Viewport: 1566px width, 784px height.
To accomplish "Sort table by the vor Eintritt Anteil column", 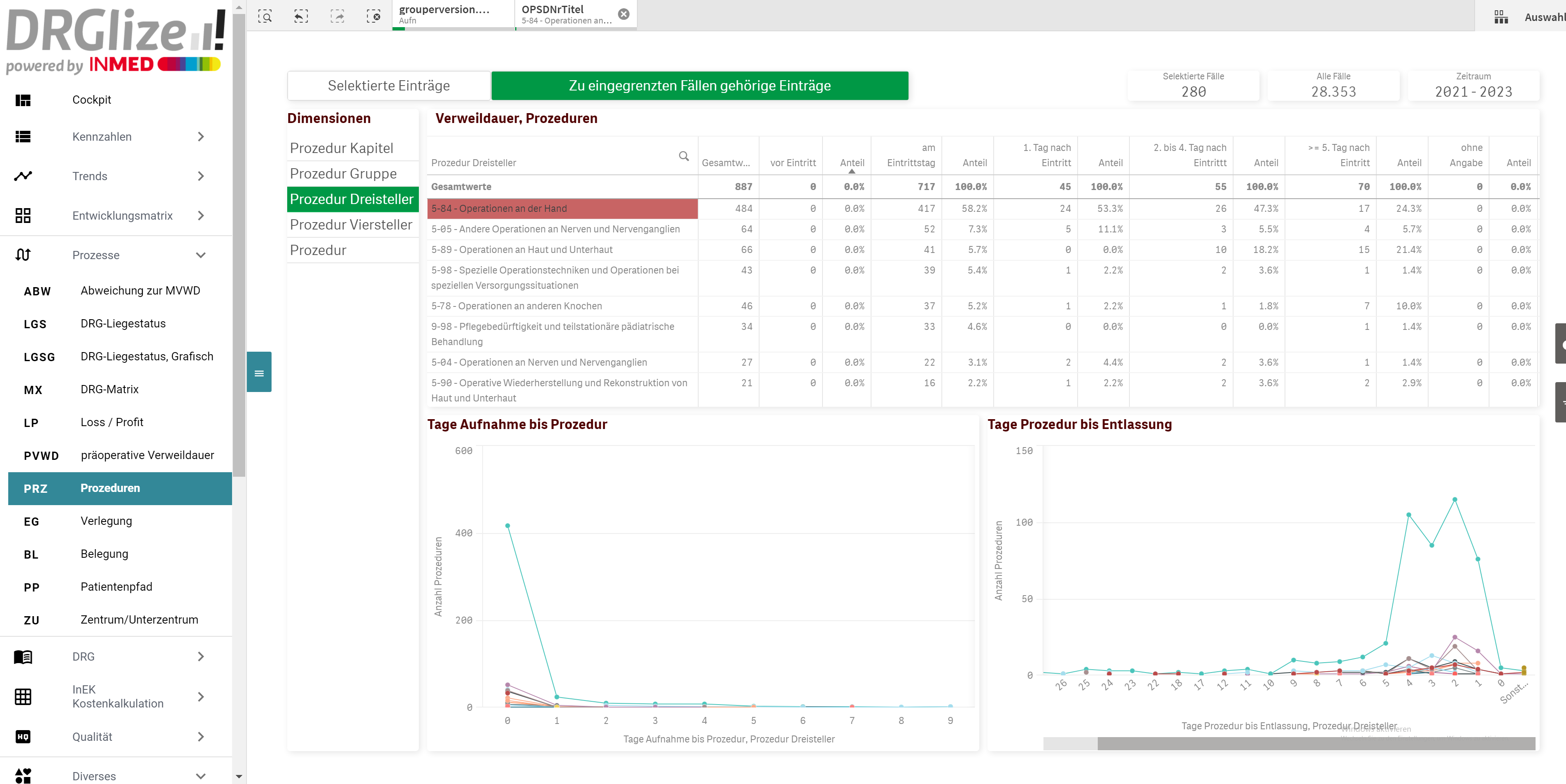I will 851,163.
